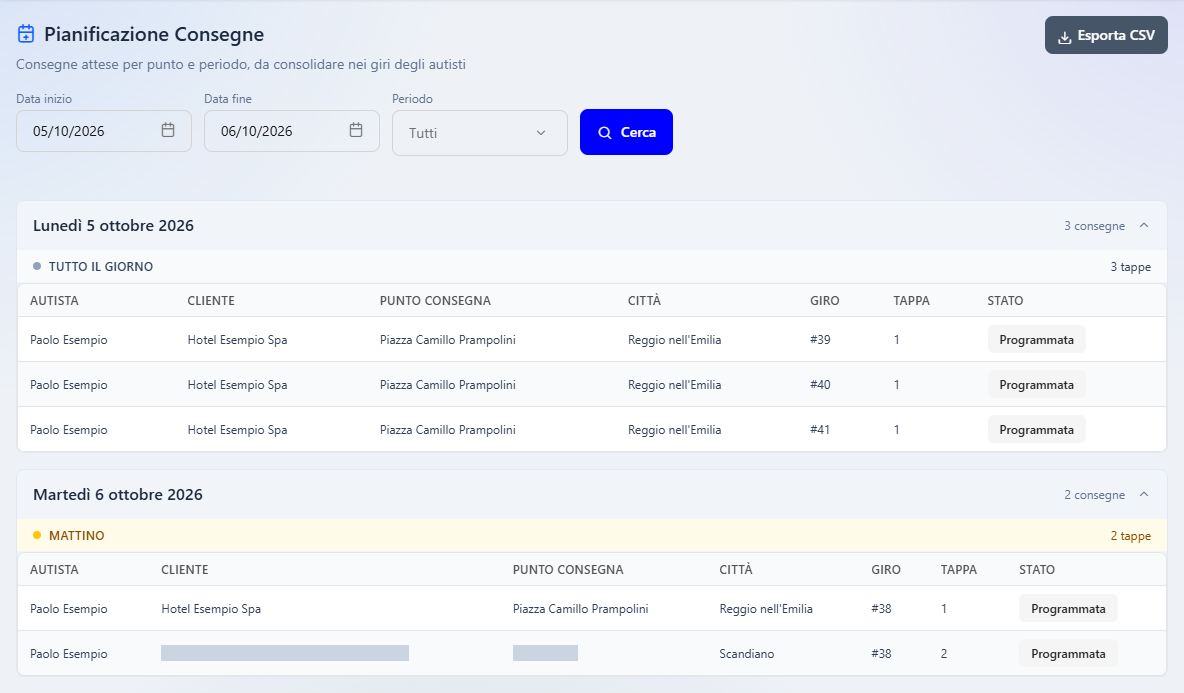1184x693 pixels.
Task: Click Hotel Esempio Spa in the giro #40 row
Action: [x=237, y=384]
